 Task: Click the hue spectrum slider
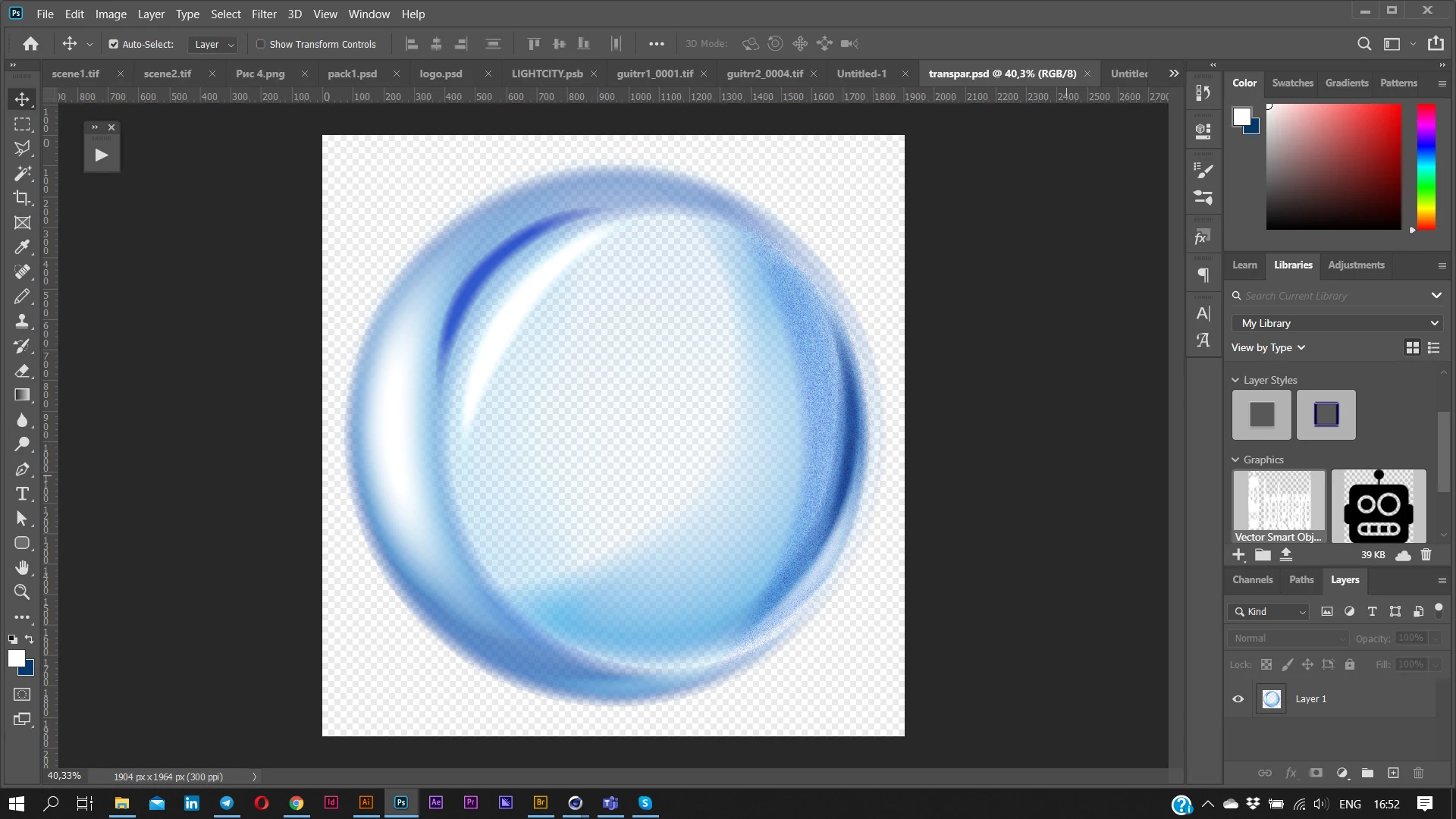tap(1426, 167)
